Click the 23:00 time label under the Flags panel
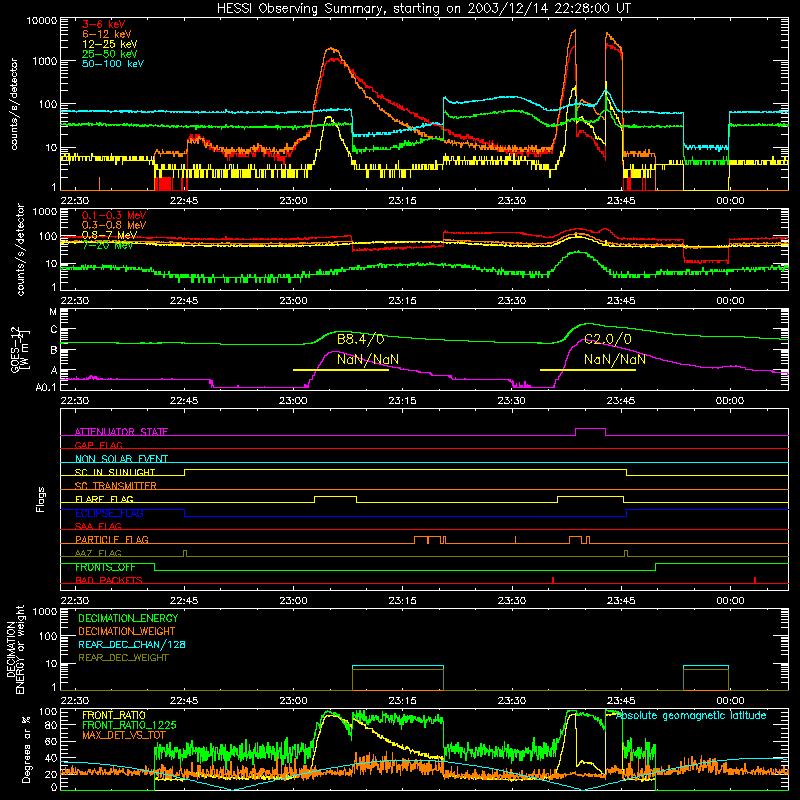800x800 pixels. tap(293, 601)
